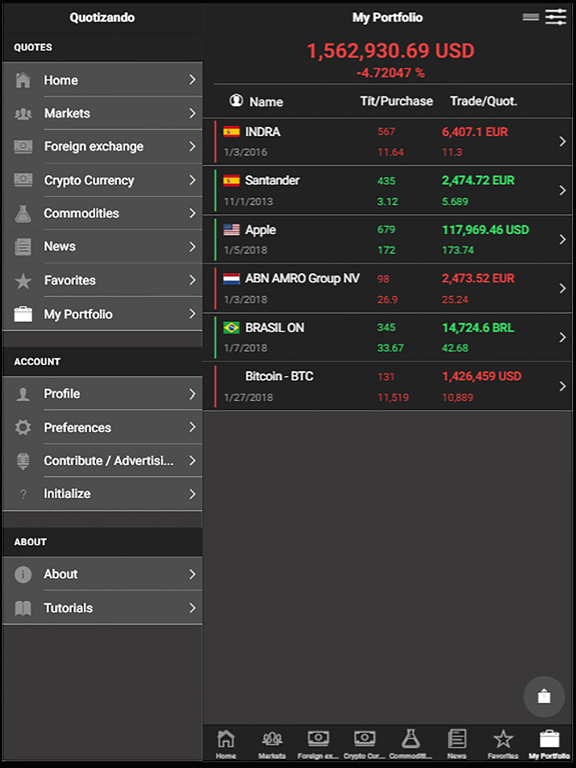576x768 pixels.
Task: Click the Netherlands flag beside ABN AMRO
Action: (x=232, y=279)
